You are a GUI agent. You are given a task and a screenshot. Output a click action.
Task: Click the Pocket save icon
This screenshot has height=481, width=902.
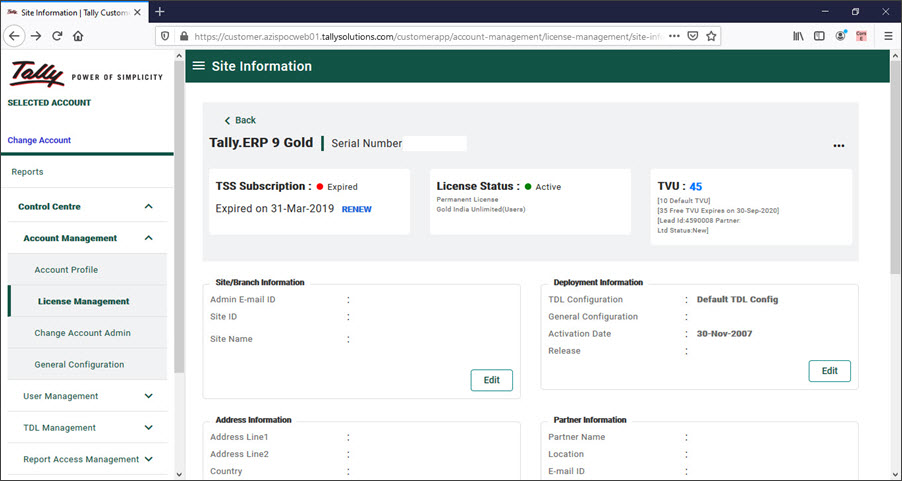click(693, 36)
